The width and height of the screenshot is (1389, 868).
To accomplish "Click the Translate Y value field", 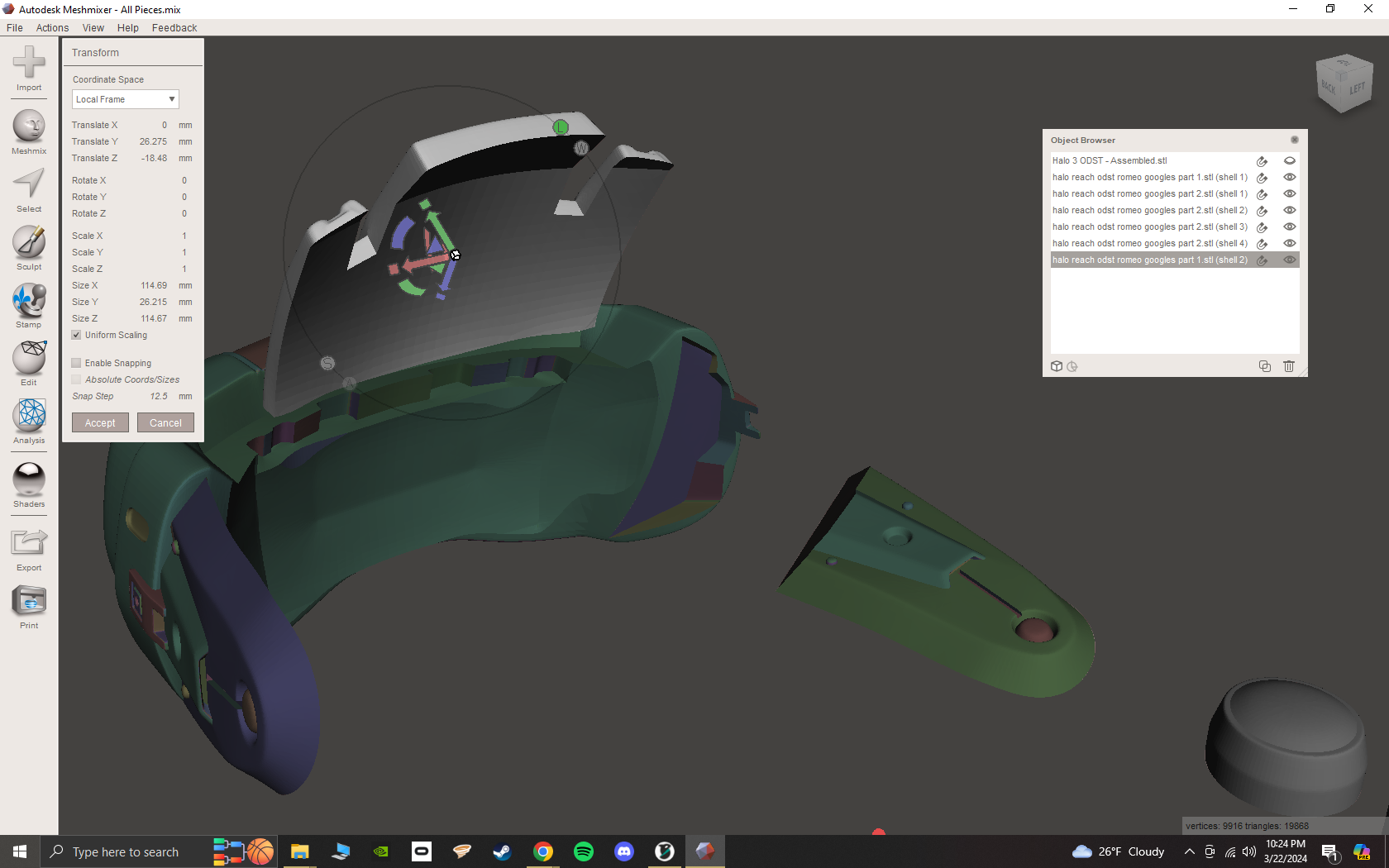I will pos(152,141).
